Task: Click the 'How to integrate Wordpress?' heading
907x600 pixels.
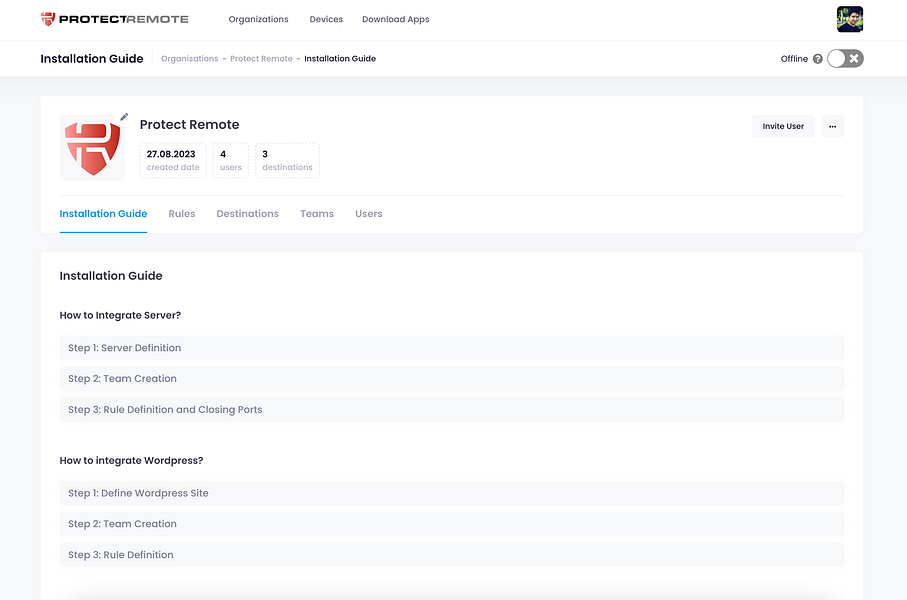Action: click(131, 461)
